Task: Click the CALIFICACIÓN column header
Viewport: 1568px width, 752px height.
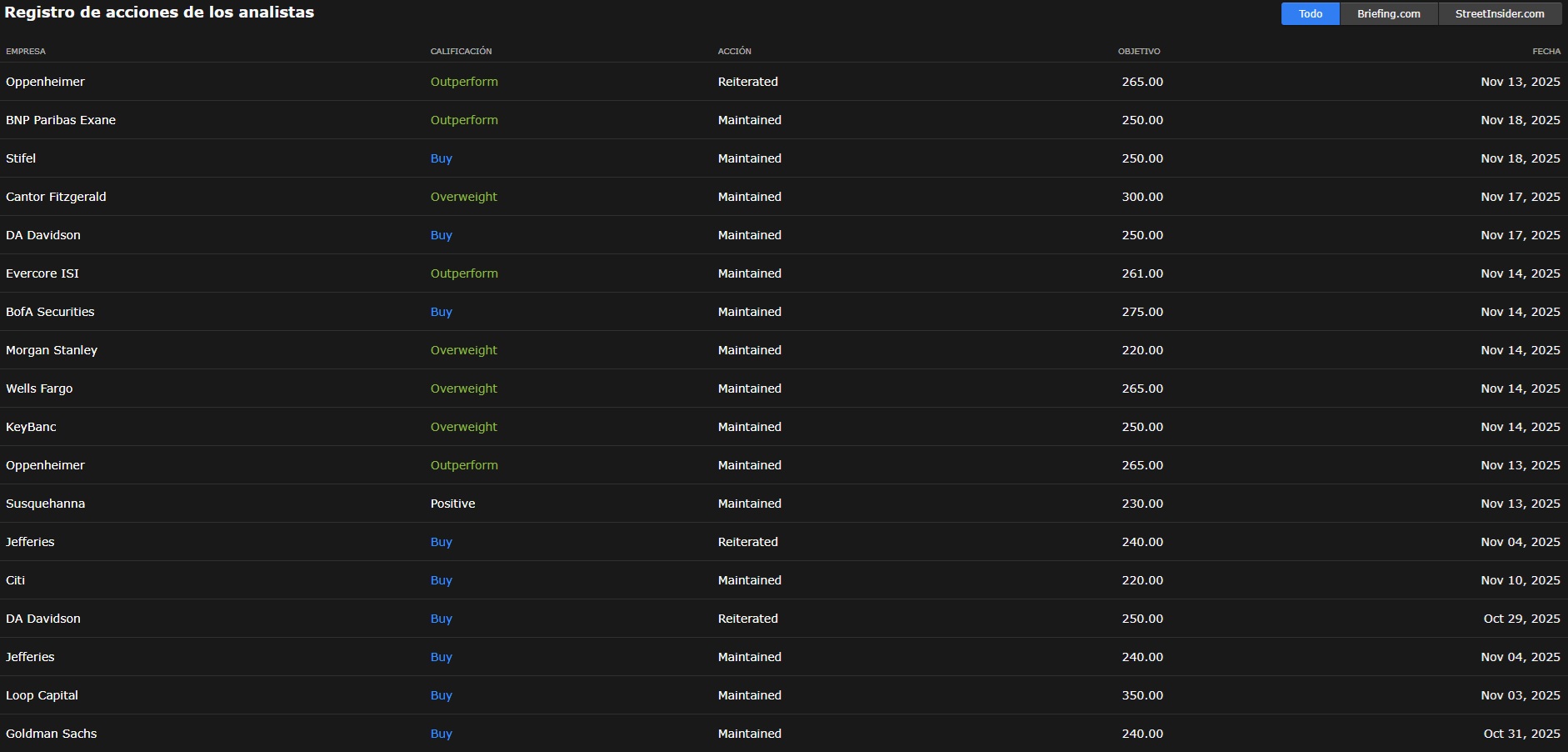Action: (x=461, y=52)
